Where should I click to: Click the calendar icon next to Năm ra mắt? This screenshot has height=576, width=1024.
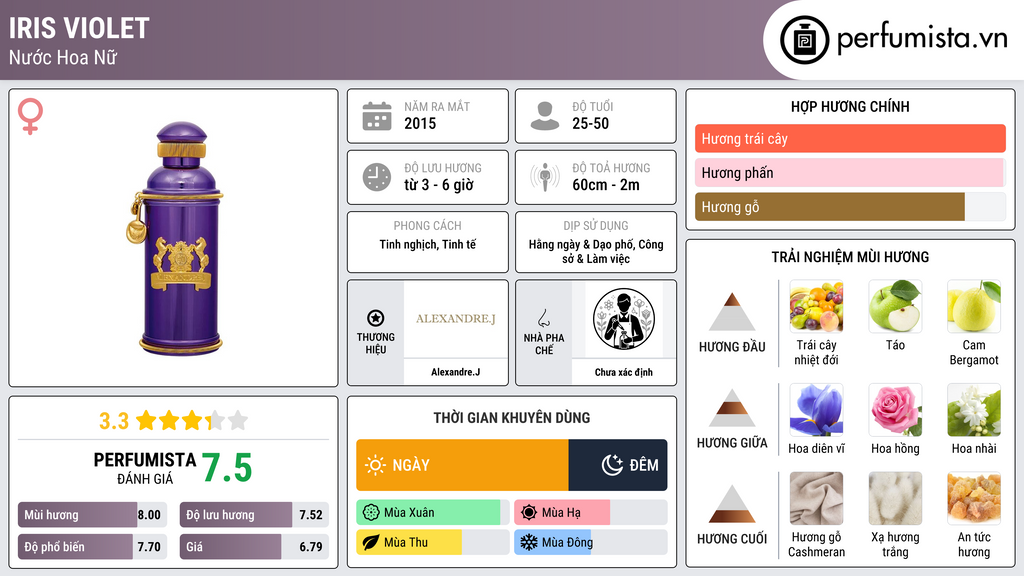[x=377, y=116]
